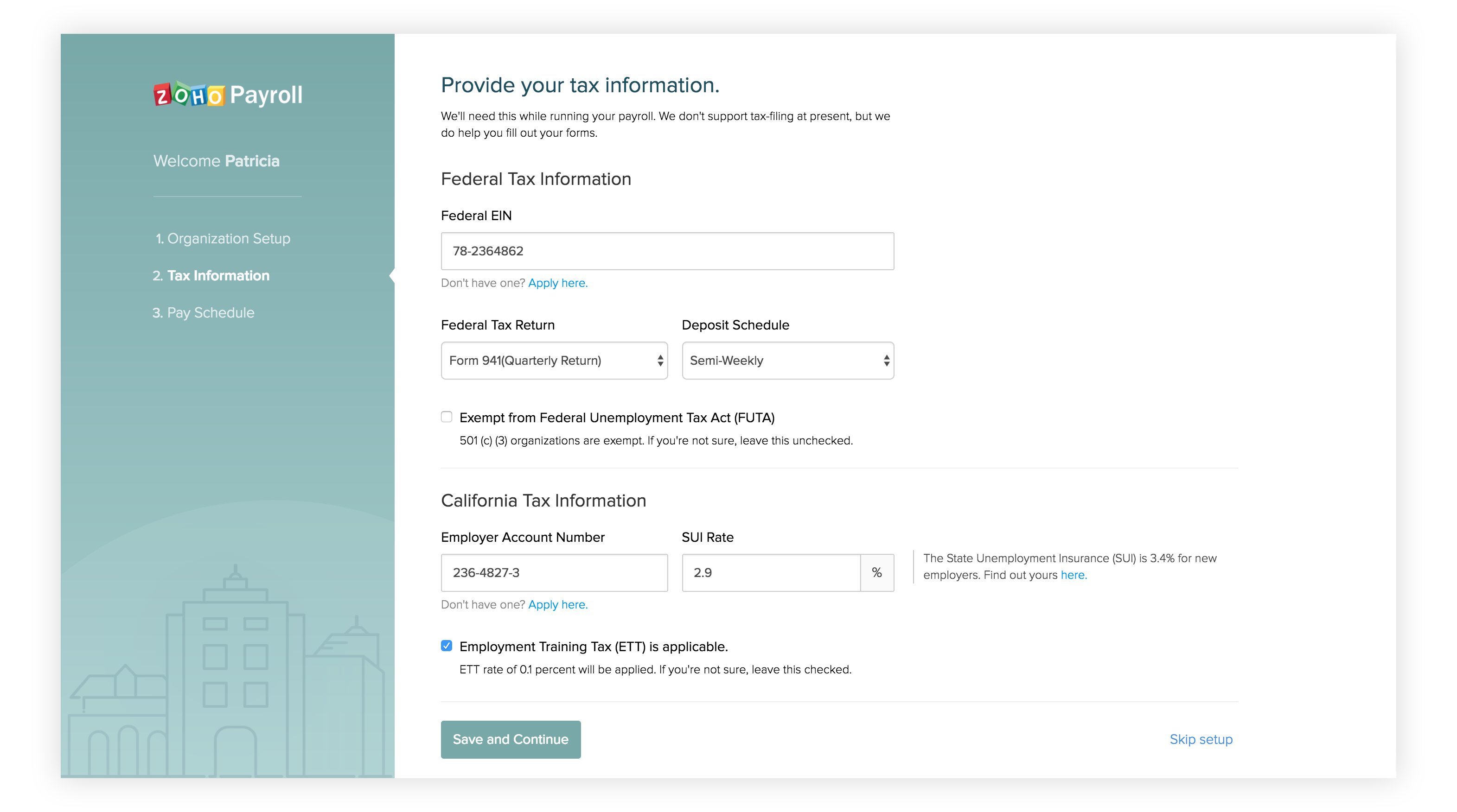Image resolution: width=1457 pixels, height=812 pixels.
Task: Click the Save and Continue button
Action: (510, 739)
